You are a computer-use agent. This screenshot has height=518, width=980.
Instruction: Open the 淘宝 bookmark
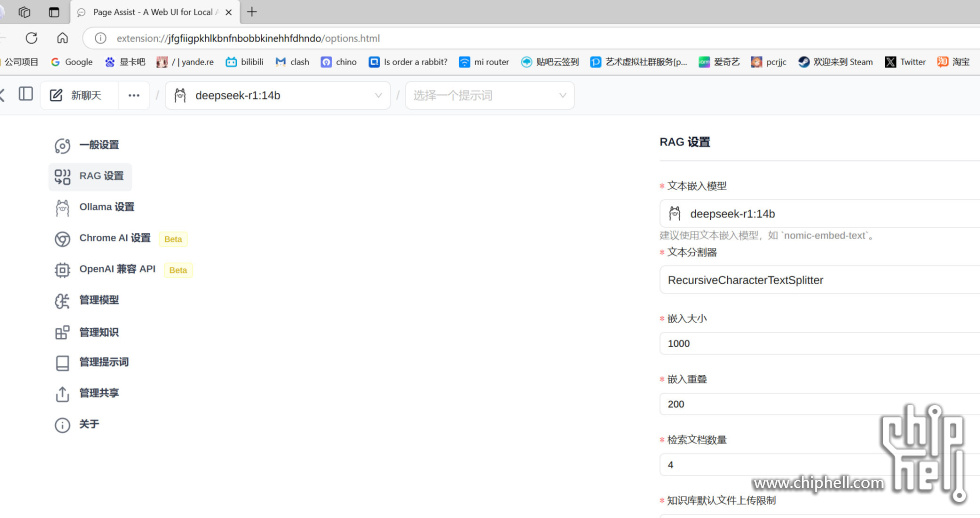954,62
